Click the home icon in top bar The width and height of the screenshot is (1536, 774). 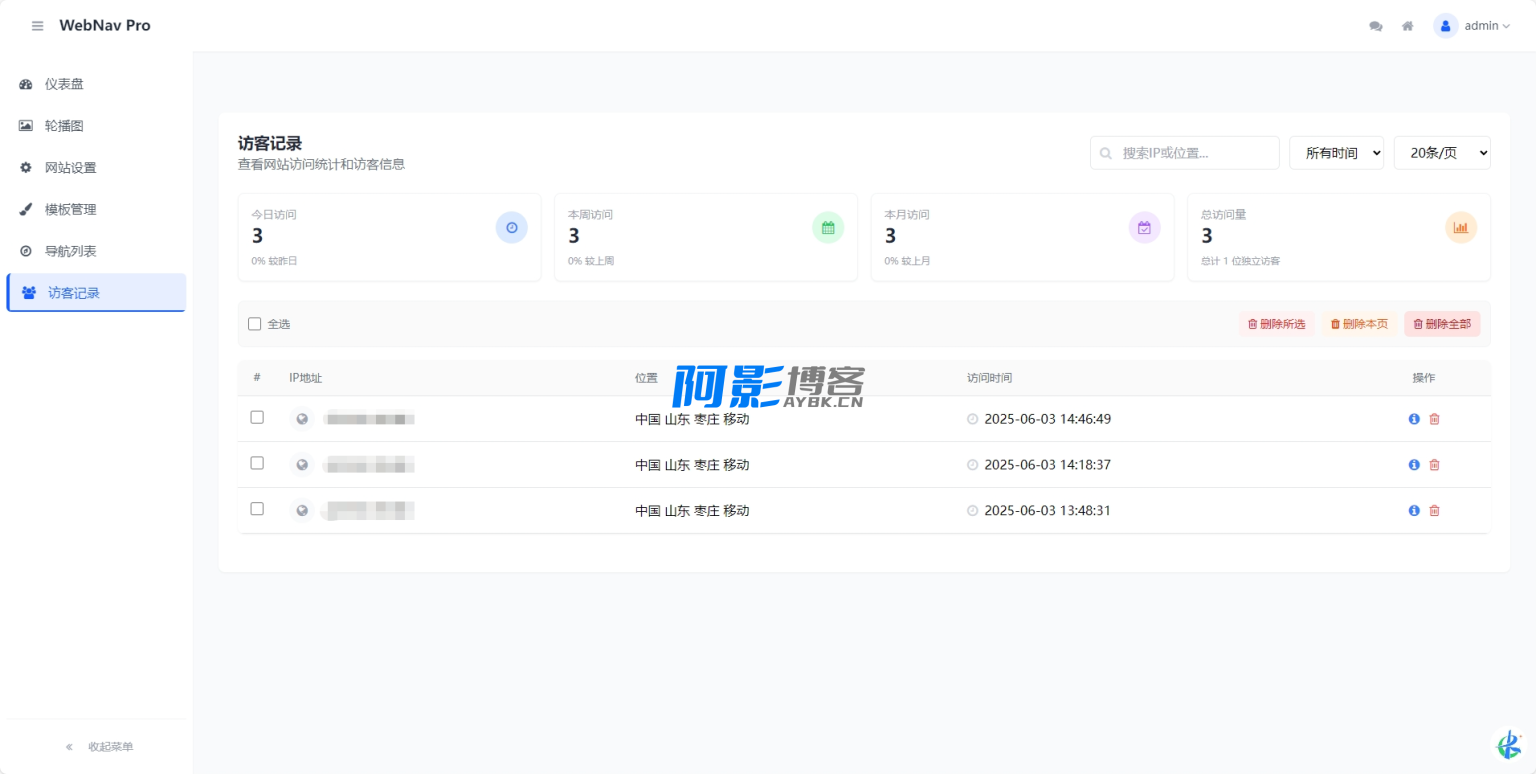(1407, 26)
